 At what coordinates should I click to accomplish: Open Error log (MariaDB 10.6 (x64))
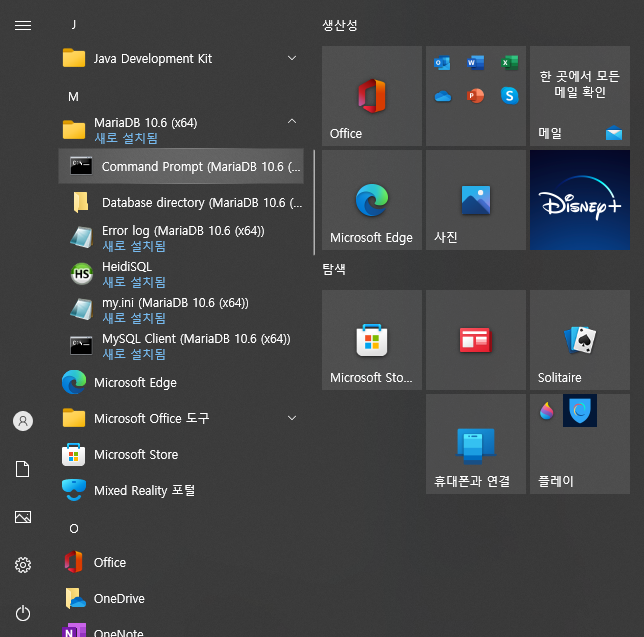tap(181, 238)
